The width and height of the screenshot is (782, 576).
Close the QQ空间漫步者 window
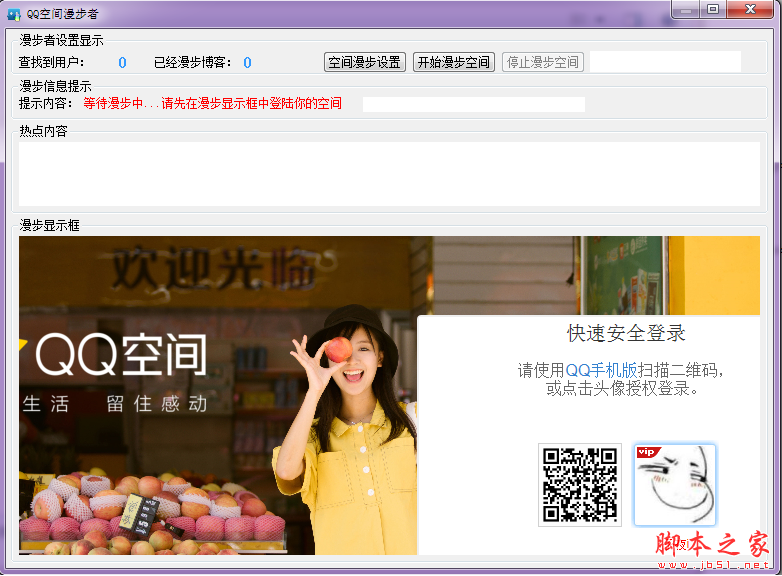[x=750, y=9]
